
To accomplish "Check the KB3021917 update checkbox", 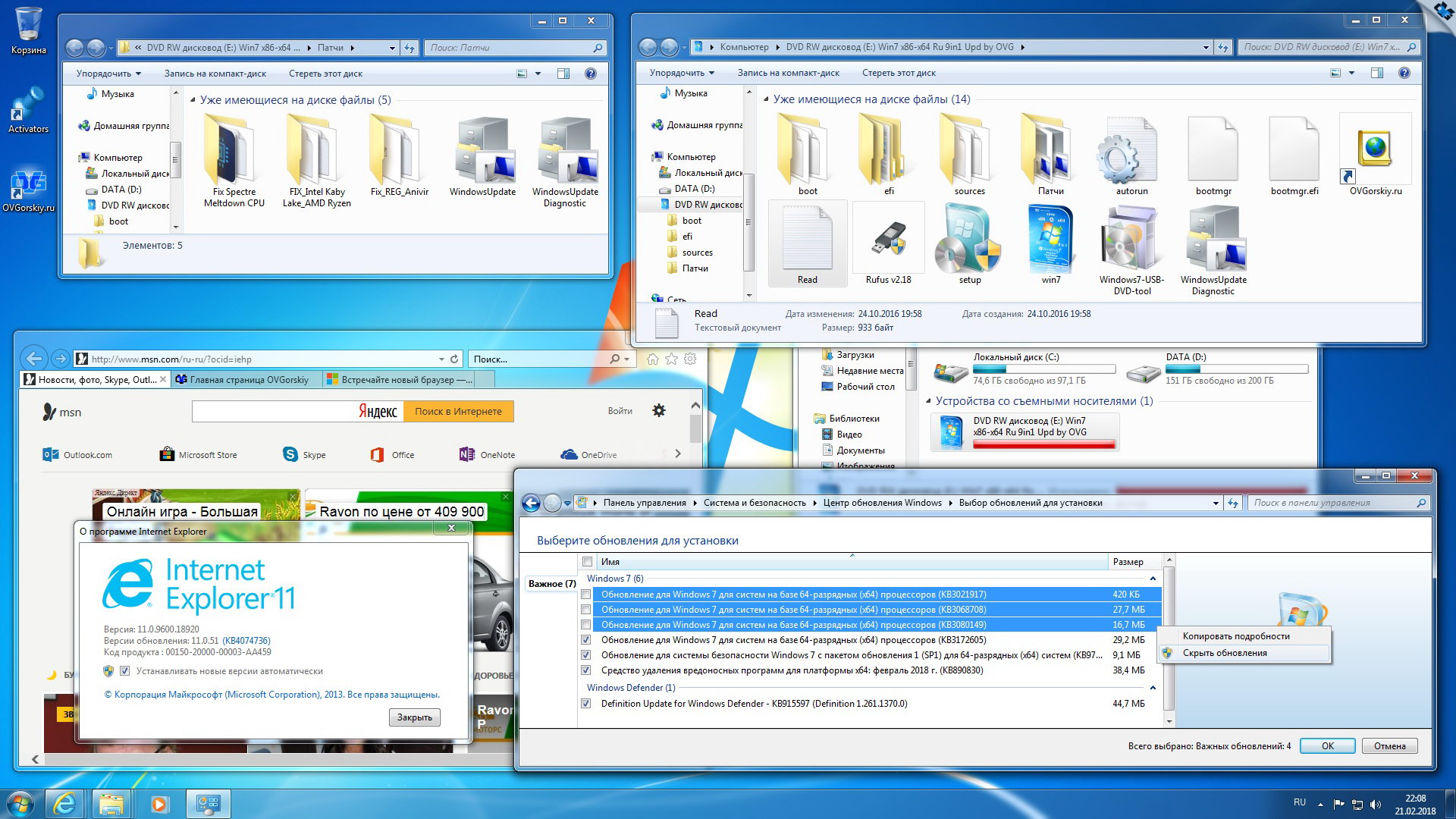I will pyautogui.click(x=586, y=595).
